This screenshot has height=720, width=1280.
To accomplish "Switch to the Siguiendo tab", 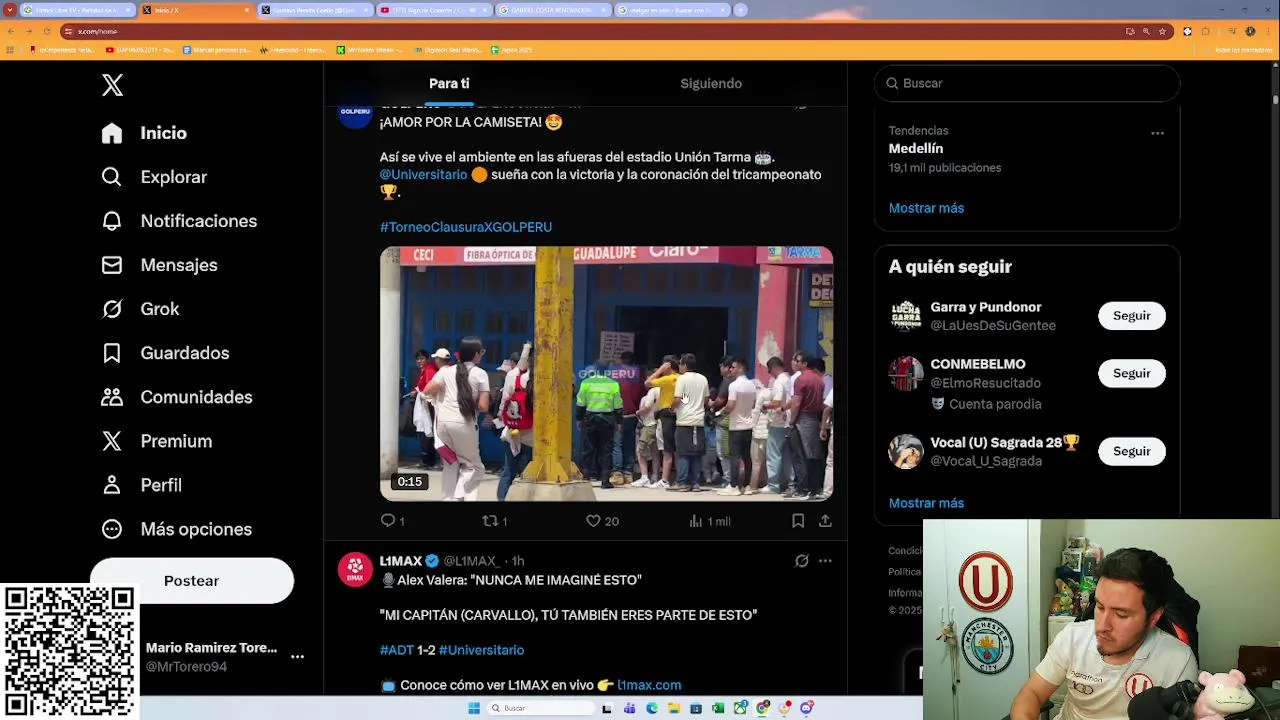I will pyautogui.click(x=711, y=84).
